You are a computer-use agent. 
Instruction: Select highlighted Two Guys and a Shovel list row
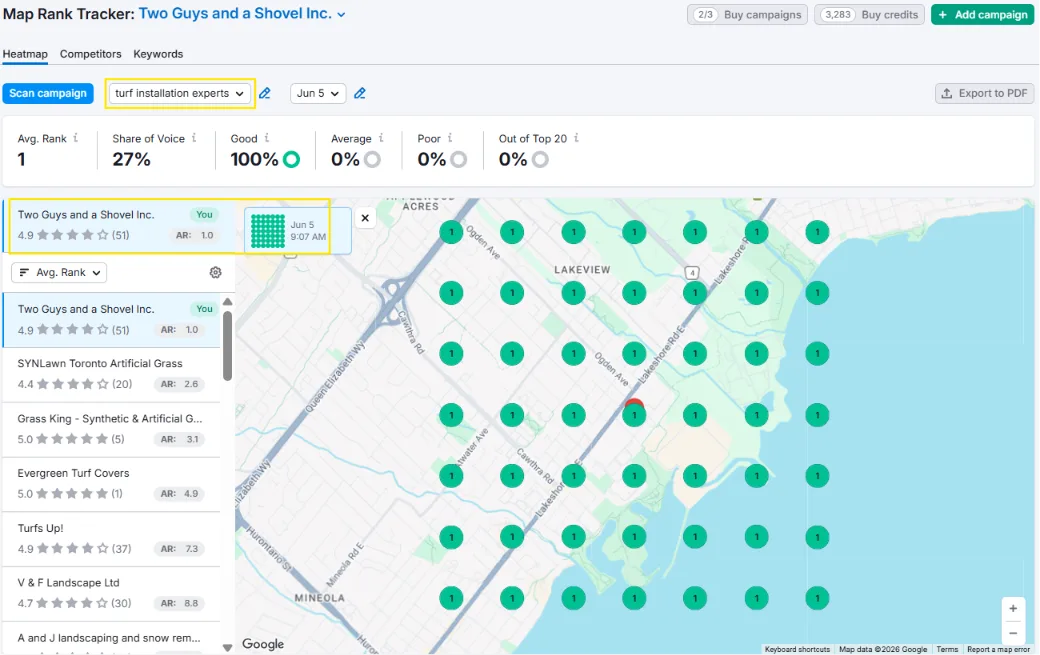[x=111, y=320]
